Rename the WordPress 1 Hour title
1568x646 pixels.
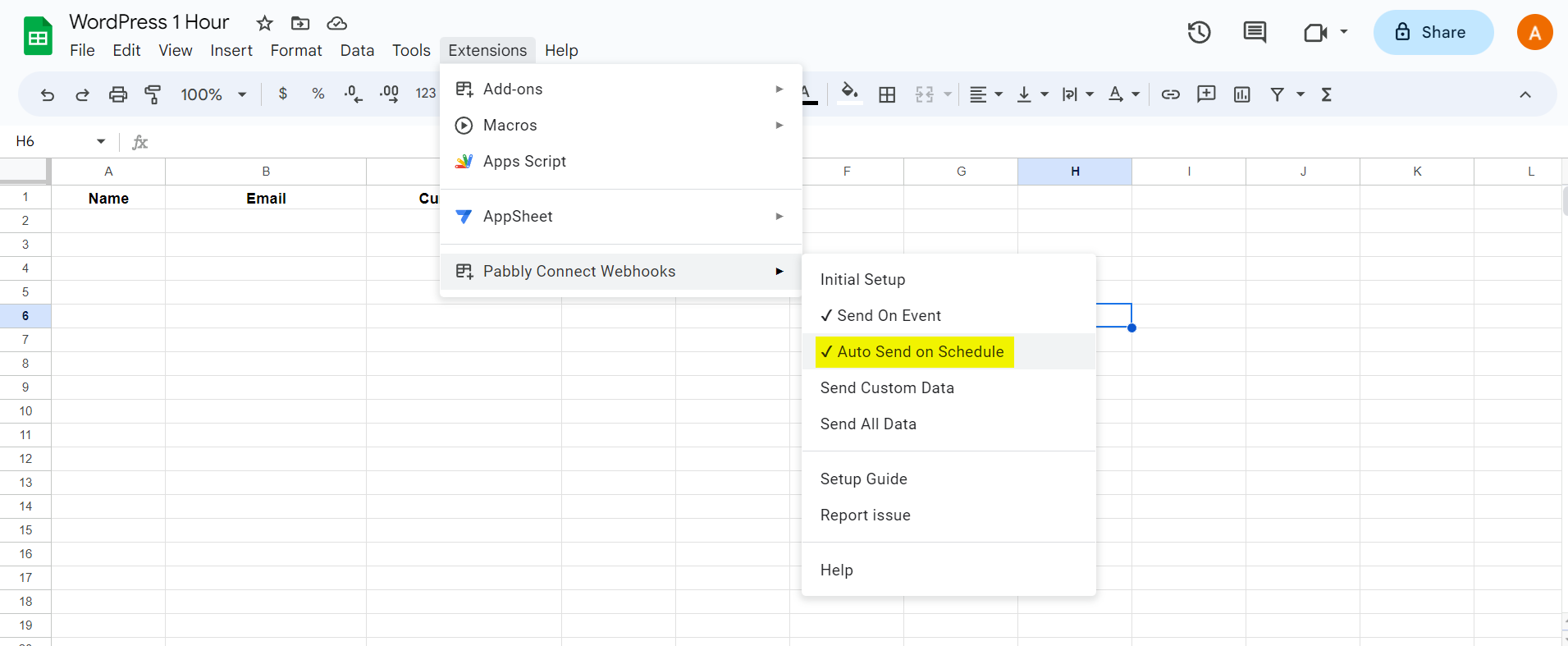coord(149,22)
